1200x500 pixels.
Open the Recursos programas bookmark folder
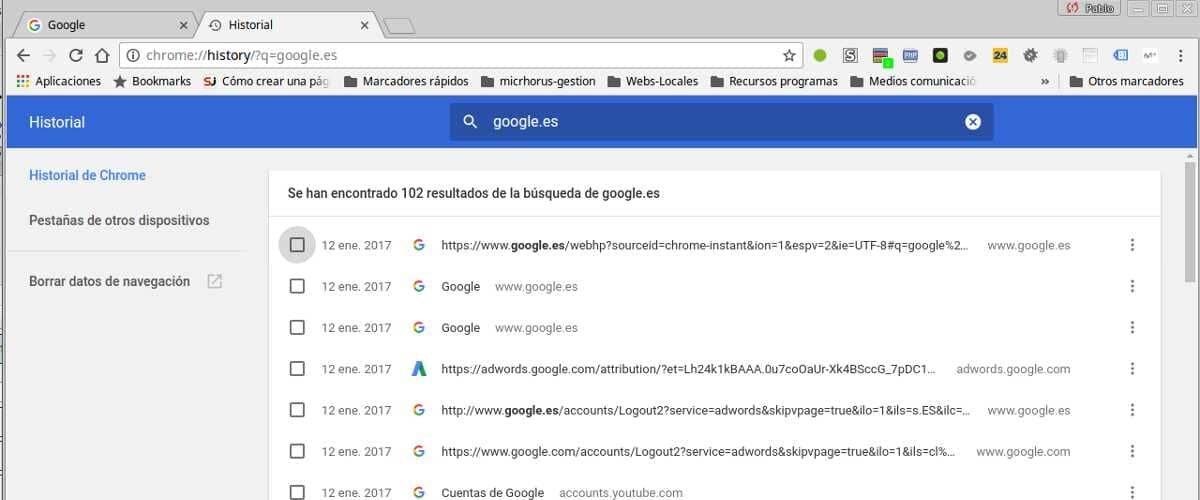coord(774,81)
